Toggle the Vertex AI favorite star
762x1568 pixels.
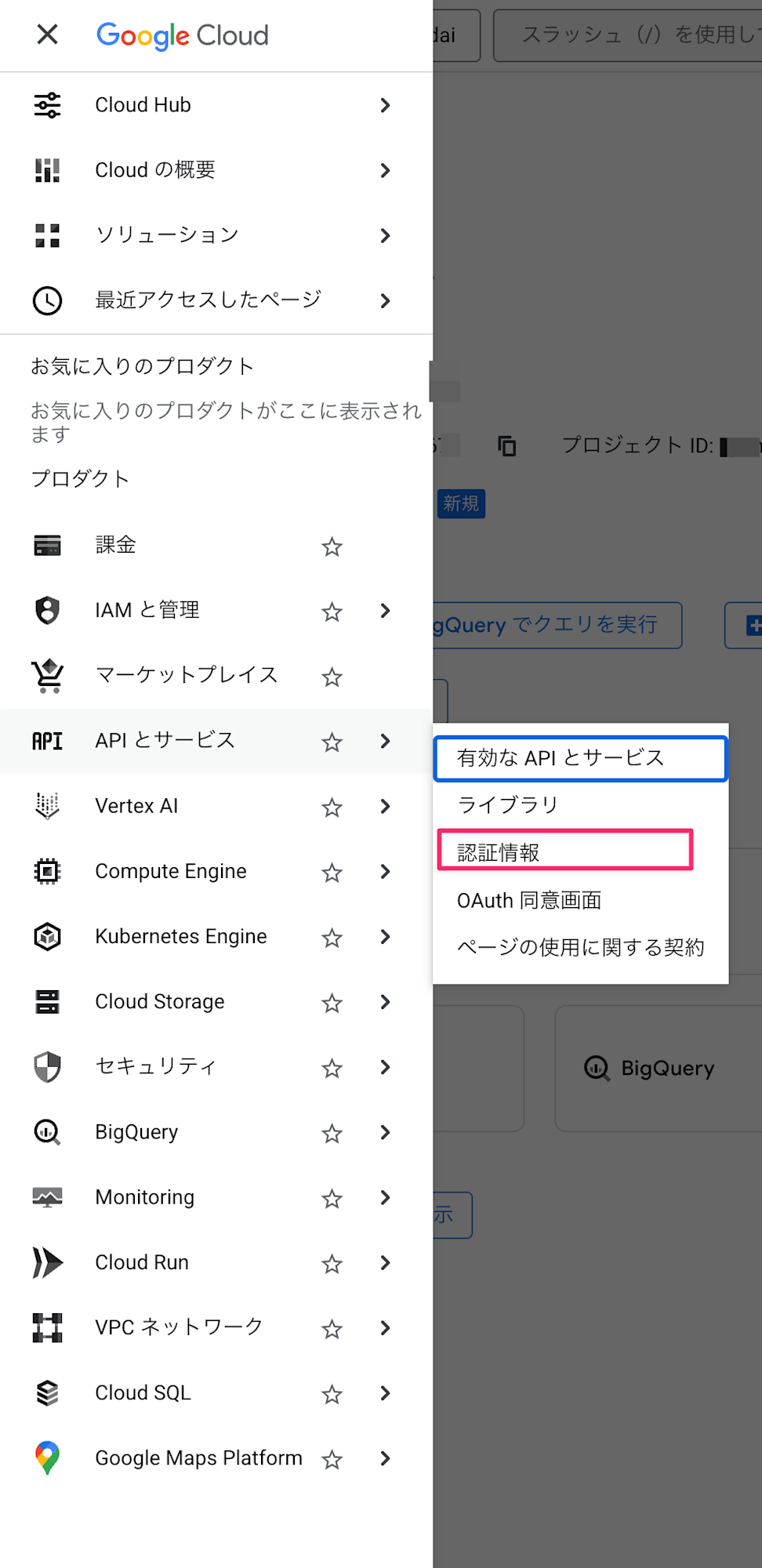point(332,808)
